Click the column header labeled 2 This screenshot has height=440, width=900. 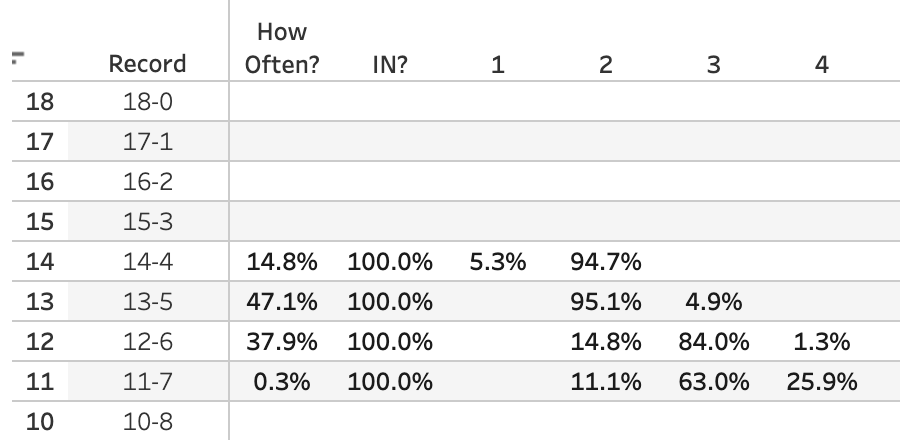click(x=605, y=64)
